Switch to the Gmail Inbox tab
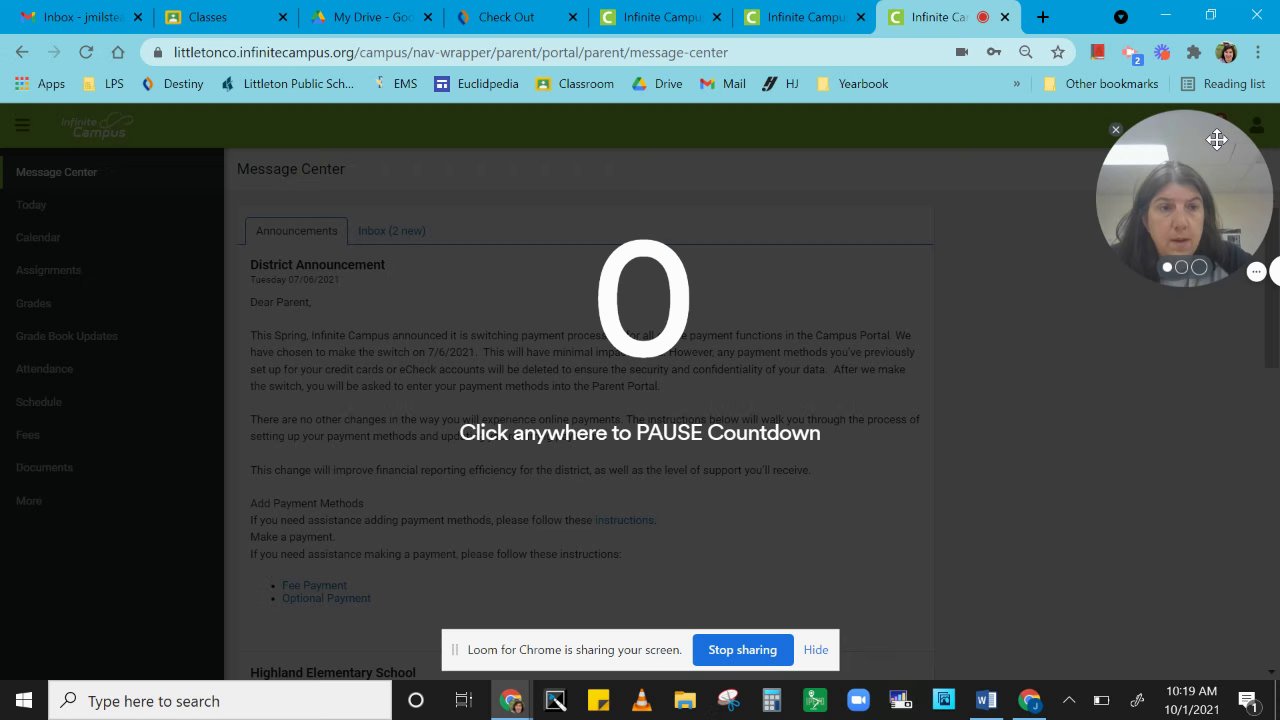The height and width of the screenshot is (720, 1280). [x=81, y=17]
